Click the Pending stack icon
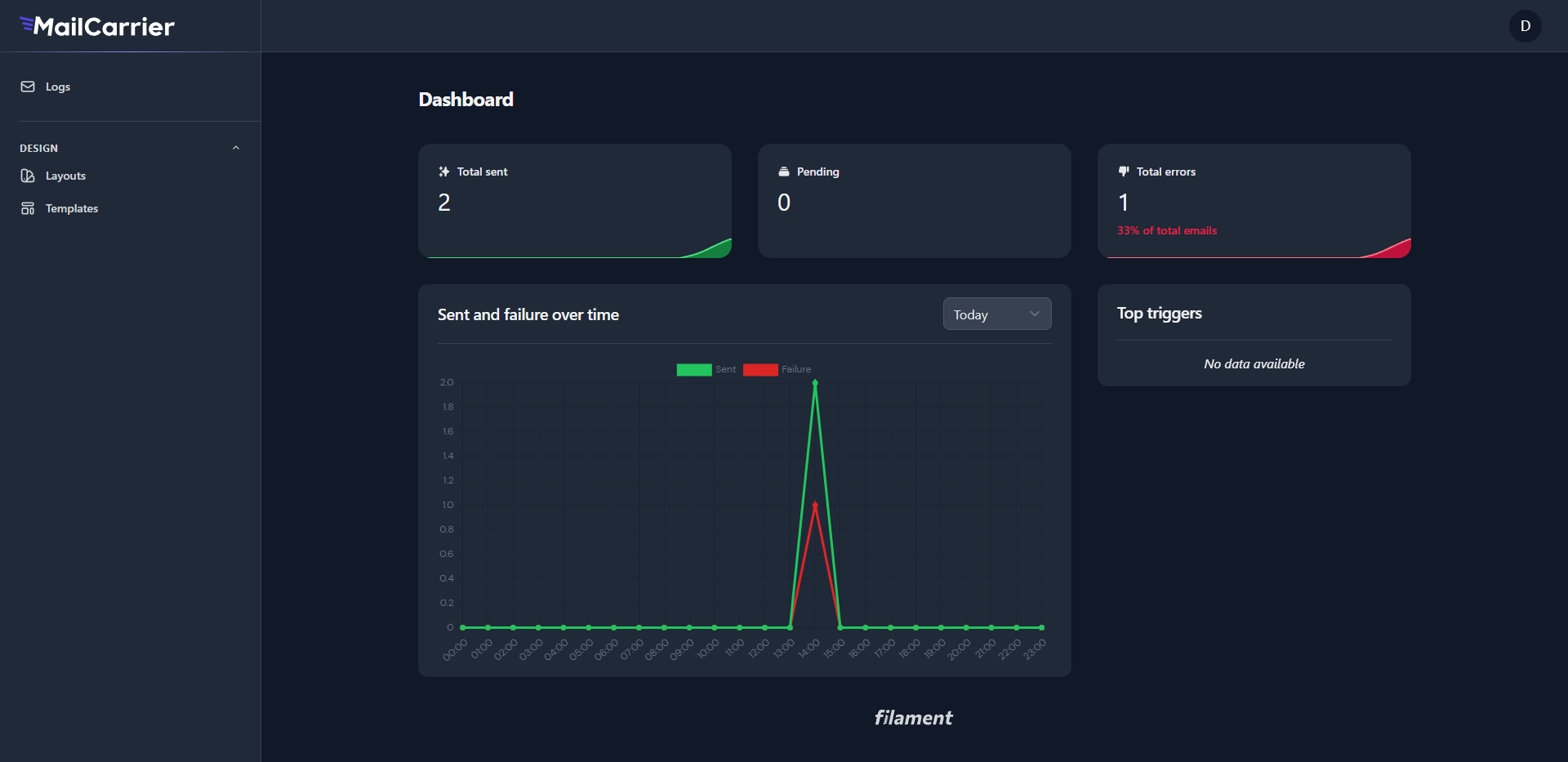The height and width of the screenshot is (762, 1568). (x=784, y=172)
